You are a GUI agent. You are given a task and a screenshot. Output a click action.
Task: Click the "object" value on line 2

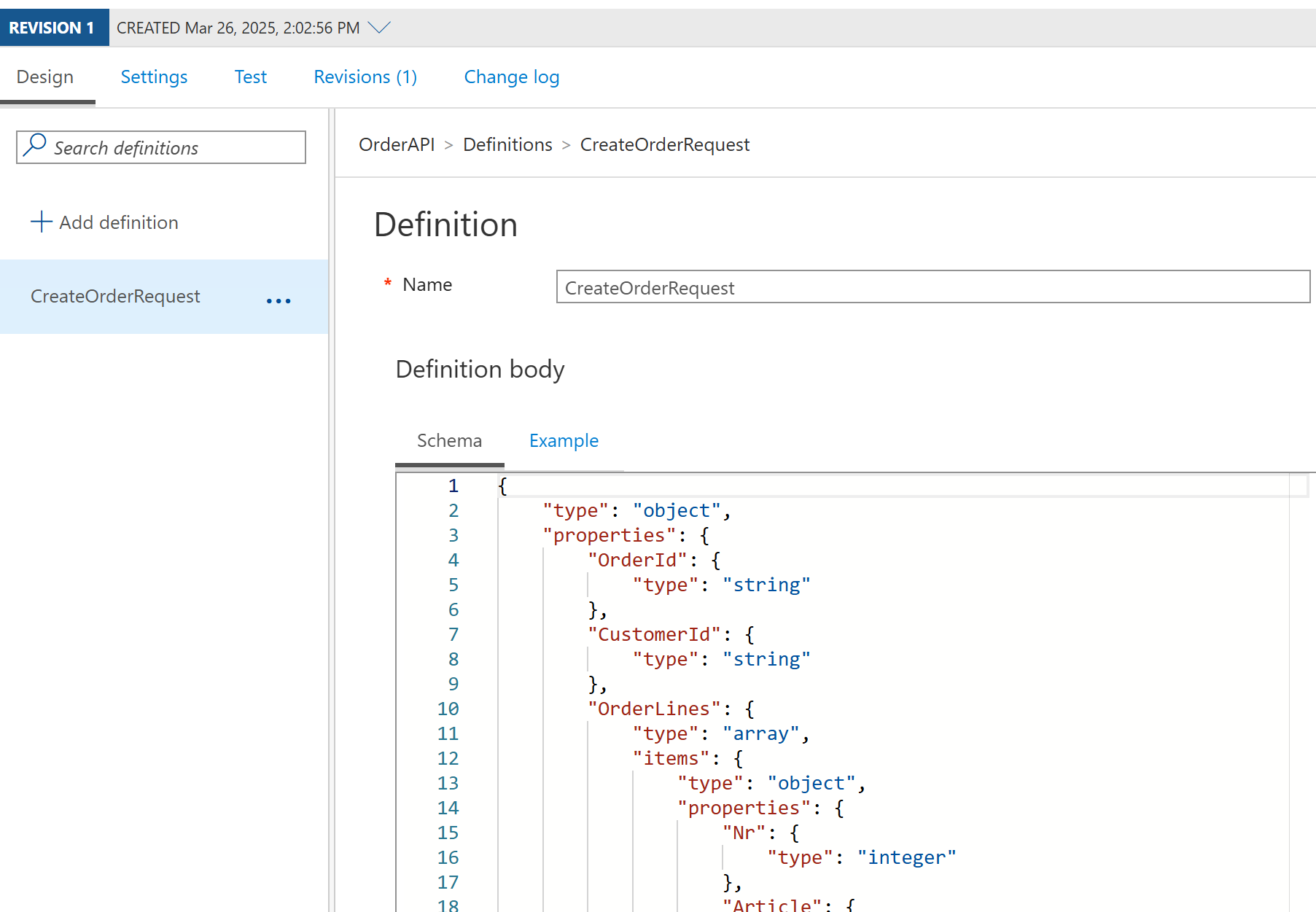tap(677, 510)
